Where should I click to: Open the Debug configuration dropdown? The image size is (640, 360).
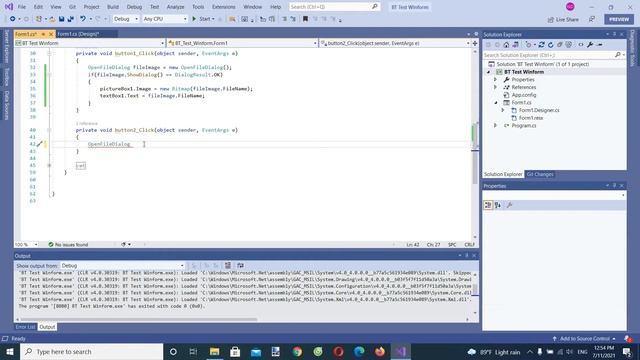tap(126, 19)
